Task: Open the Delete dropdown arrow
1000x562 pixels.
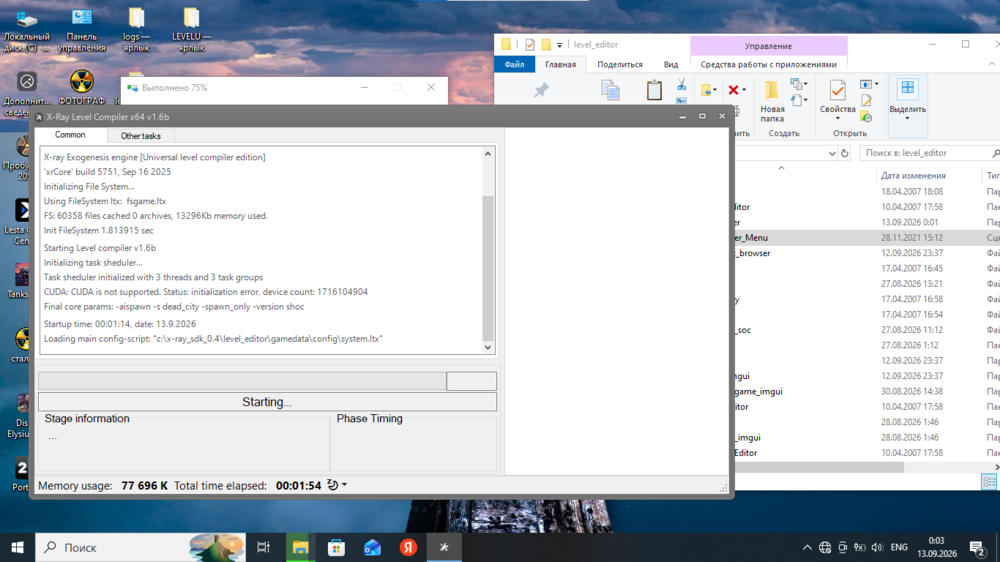Action: [744, 91]
